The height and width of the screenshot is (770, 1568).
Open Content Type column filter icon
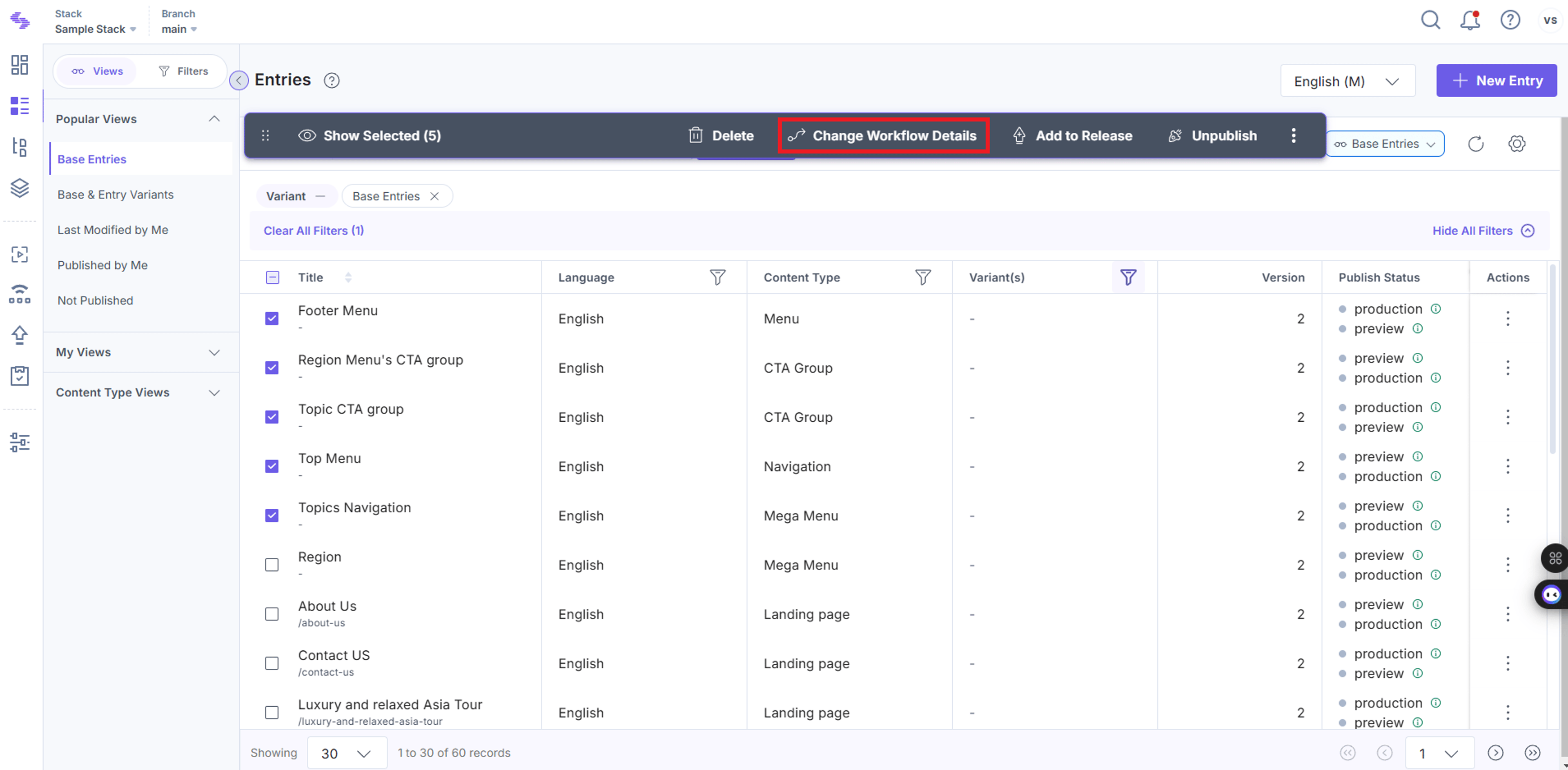click(923, 278)
